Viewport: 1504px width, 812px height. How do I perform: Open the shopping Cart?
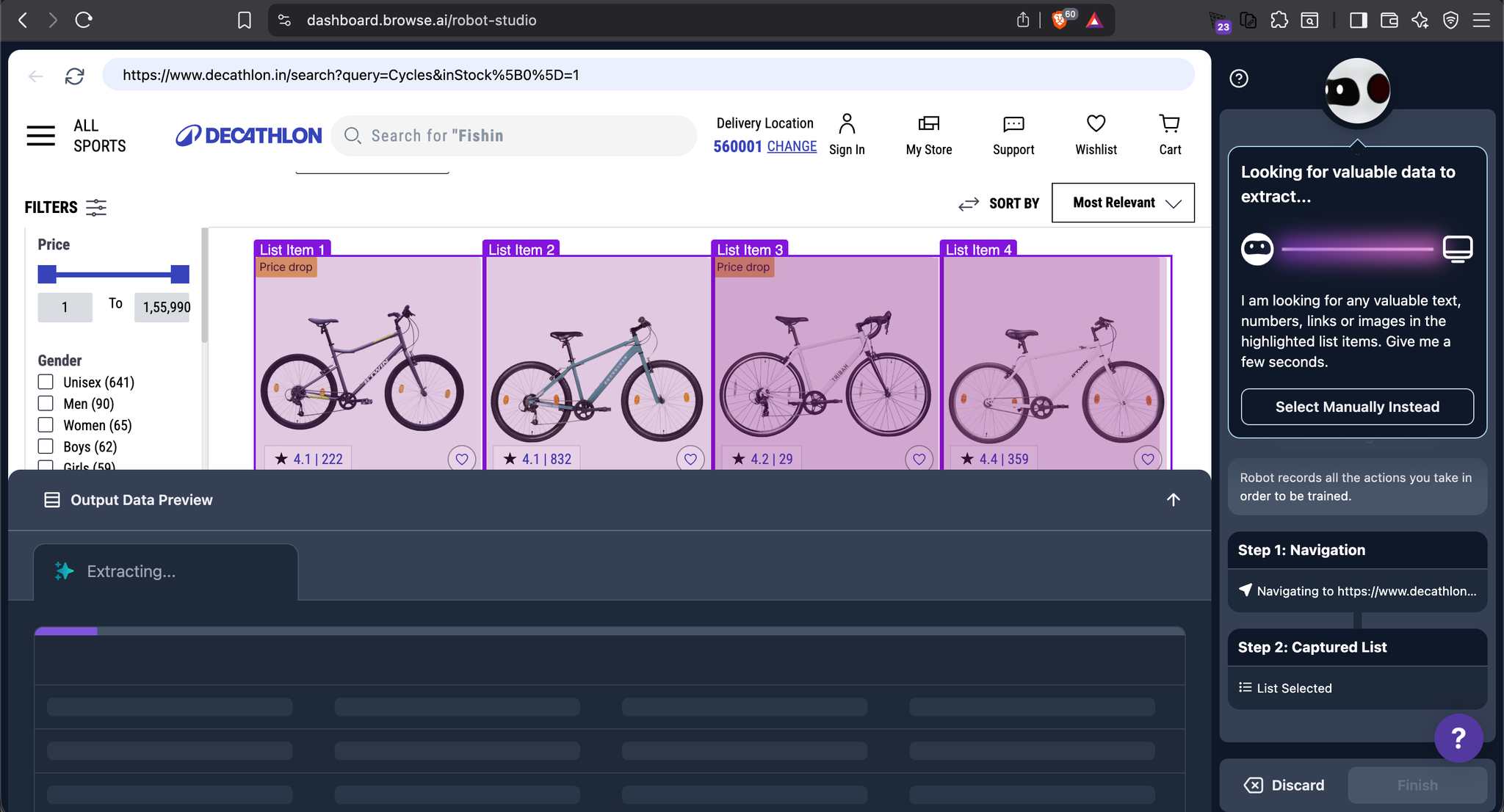click(x=1168, y=123)
